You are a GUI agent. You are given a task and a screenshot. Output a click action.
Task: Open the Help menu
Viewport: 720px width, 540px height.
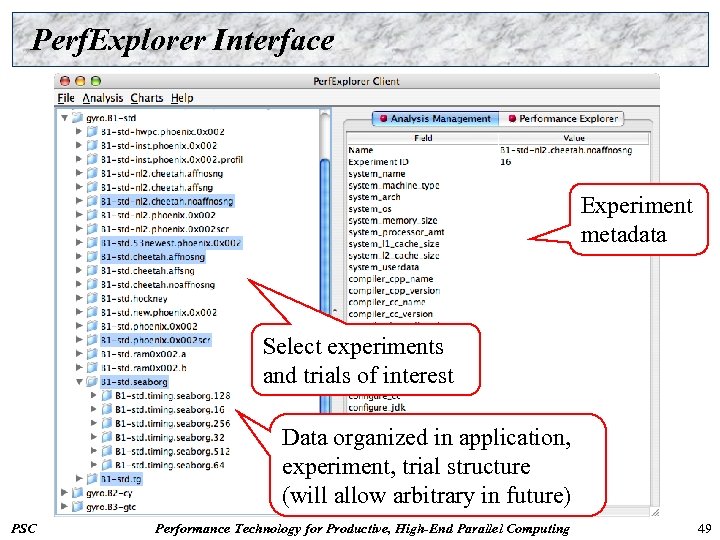click(182, 98)
